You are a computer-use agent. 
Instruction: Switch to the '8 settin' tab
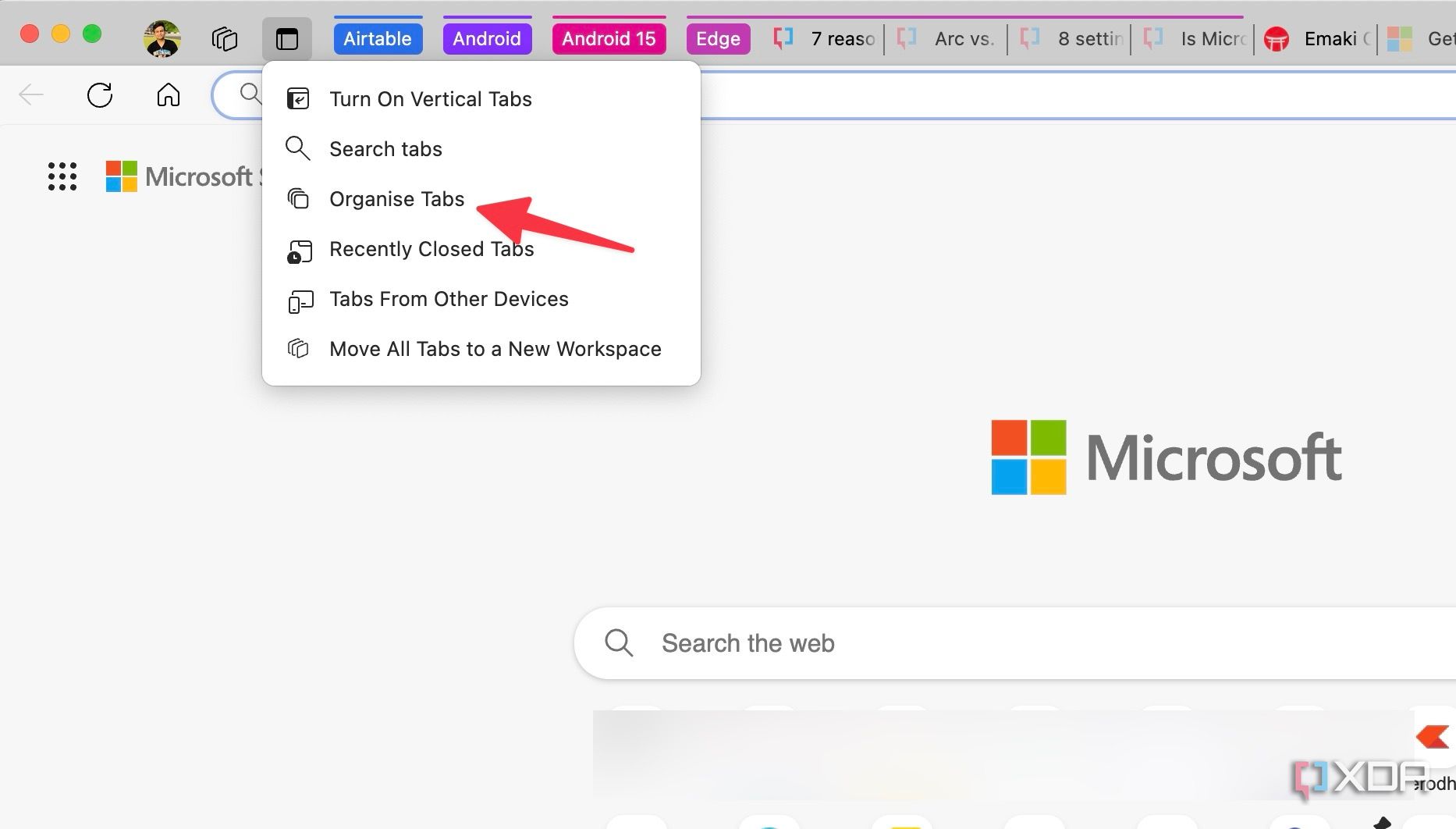1069,38
